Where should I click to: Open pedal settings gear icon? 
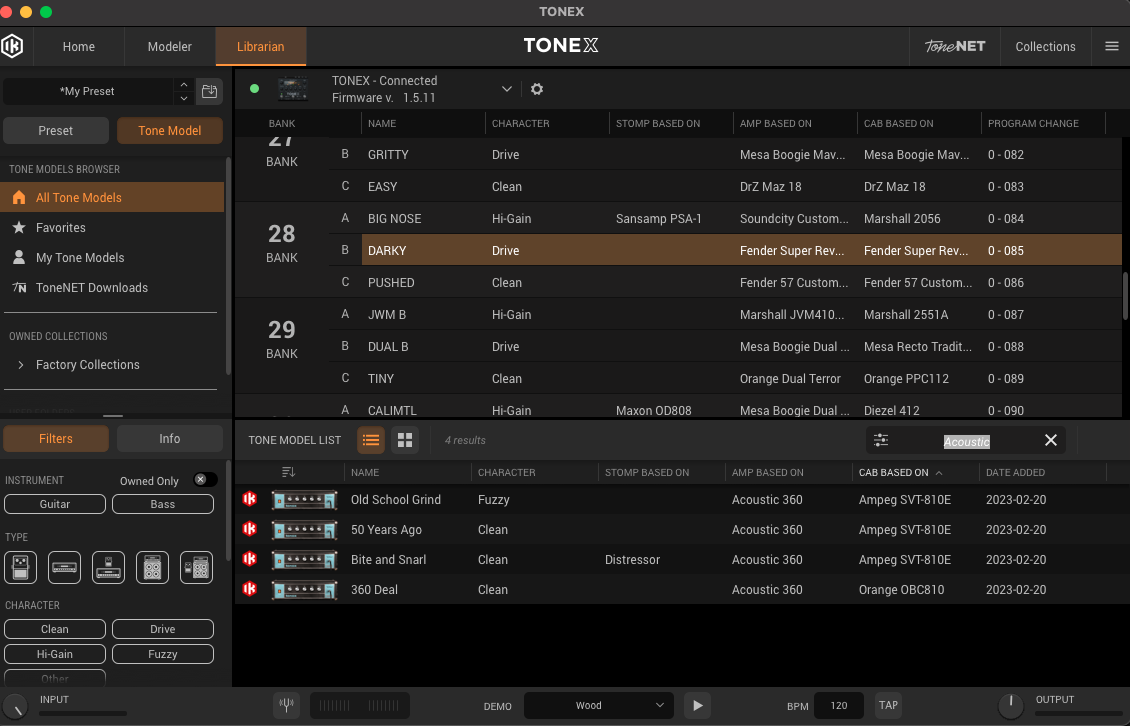pyautogui.click(x=537, y=89)
